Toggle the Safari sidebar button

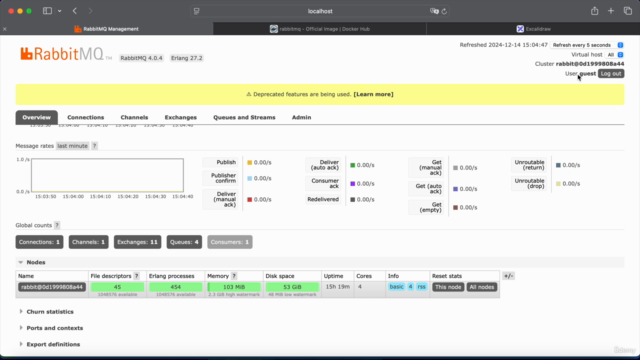(x=47, y=11)
